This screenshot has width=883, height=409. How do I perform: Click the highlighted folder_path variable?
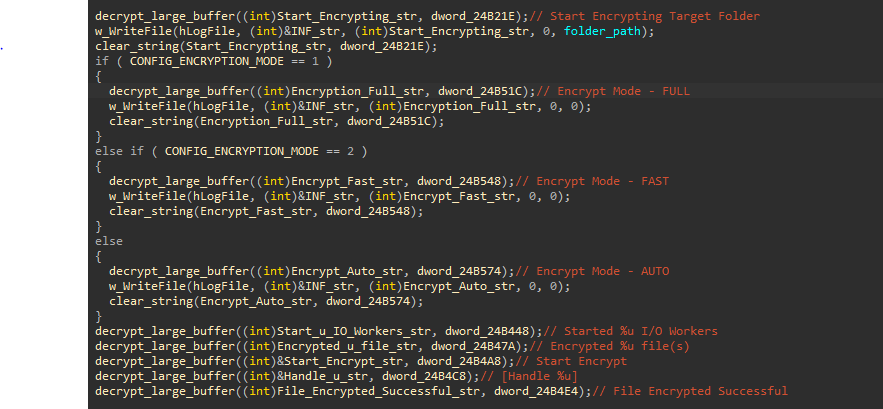603,32
